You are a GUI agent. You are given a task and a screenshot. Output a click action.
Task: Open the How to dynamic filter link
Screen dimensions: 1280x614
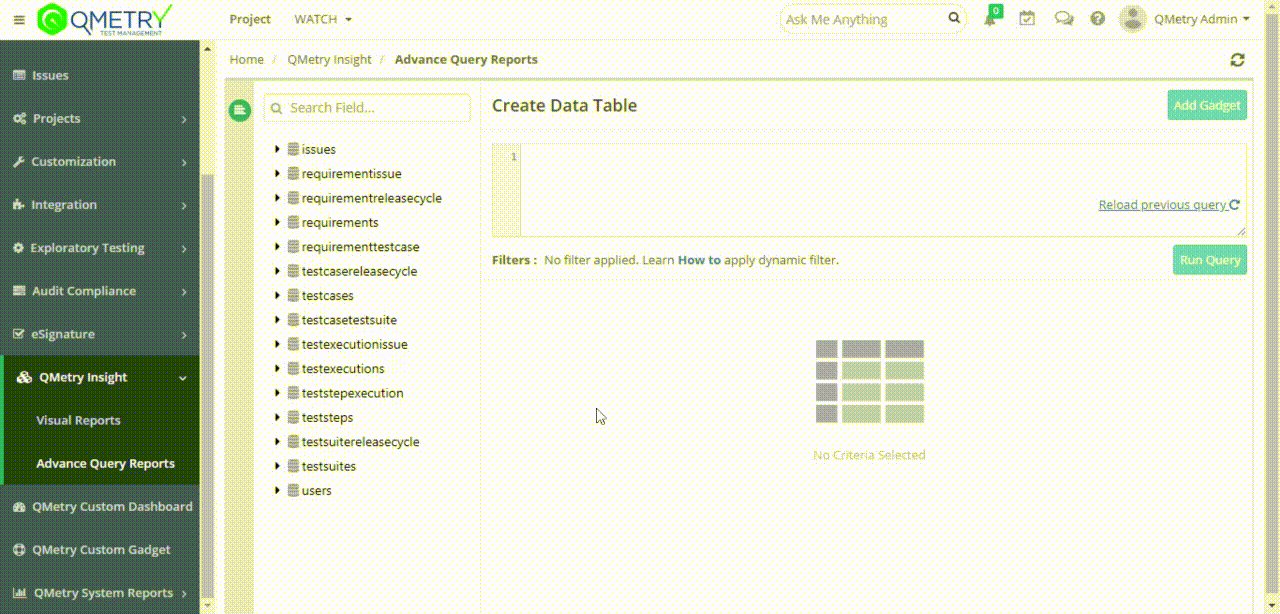pos(699,260)
